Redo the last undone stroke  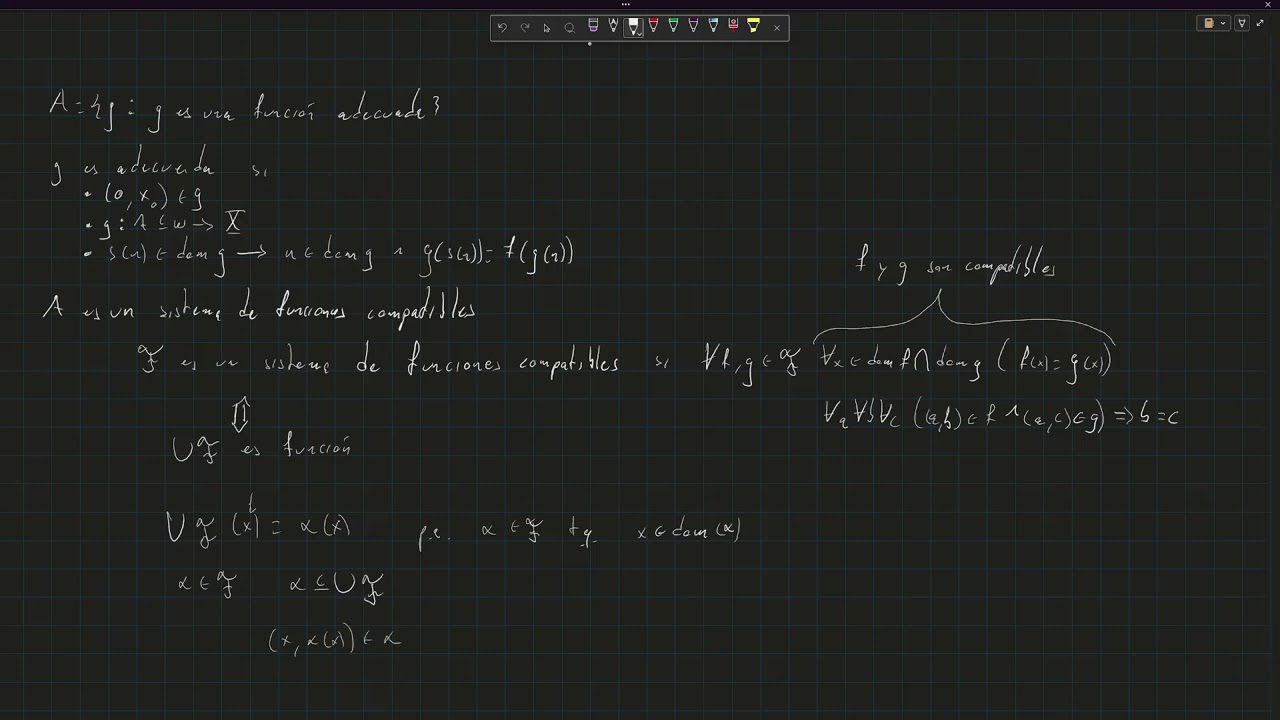click(524, 27)
